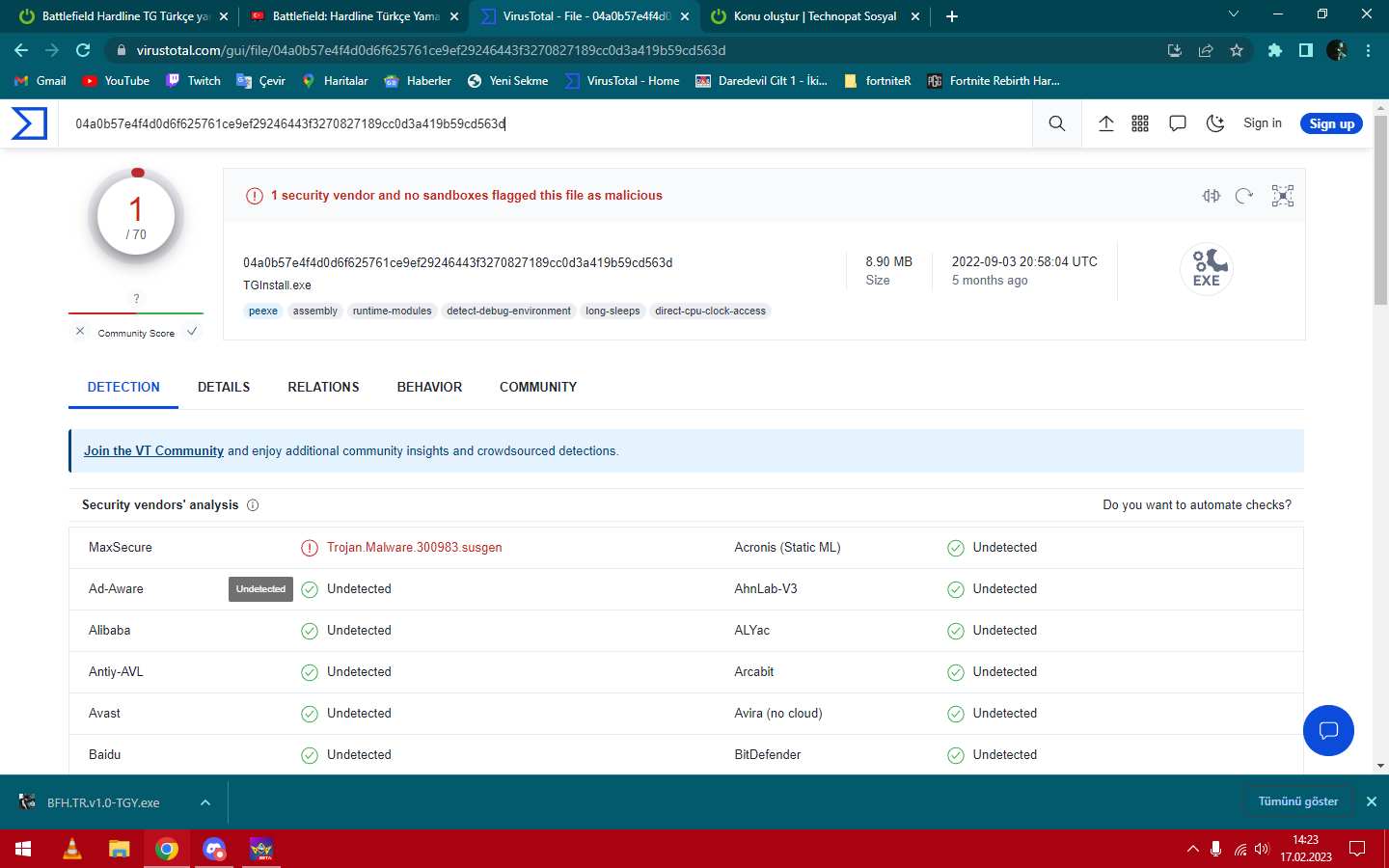Image resolution: width=1389 pixels, height=868 pixels.
Task: Open the taskbar volume control
Action: [x=1263, y=849]
